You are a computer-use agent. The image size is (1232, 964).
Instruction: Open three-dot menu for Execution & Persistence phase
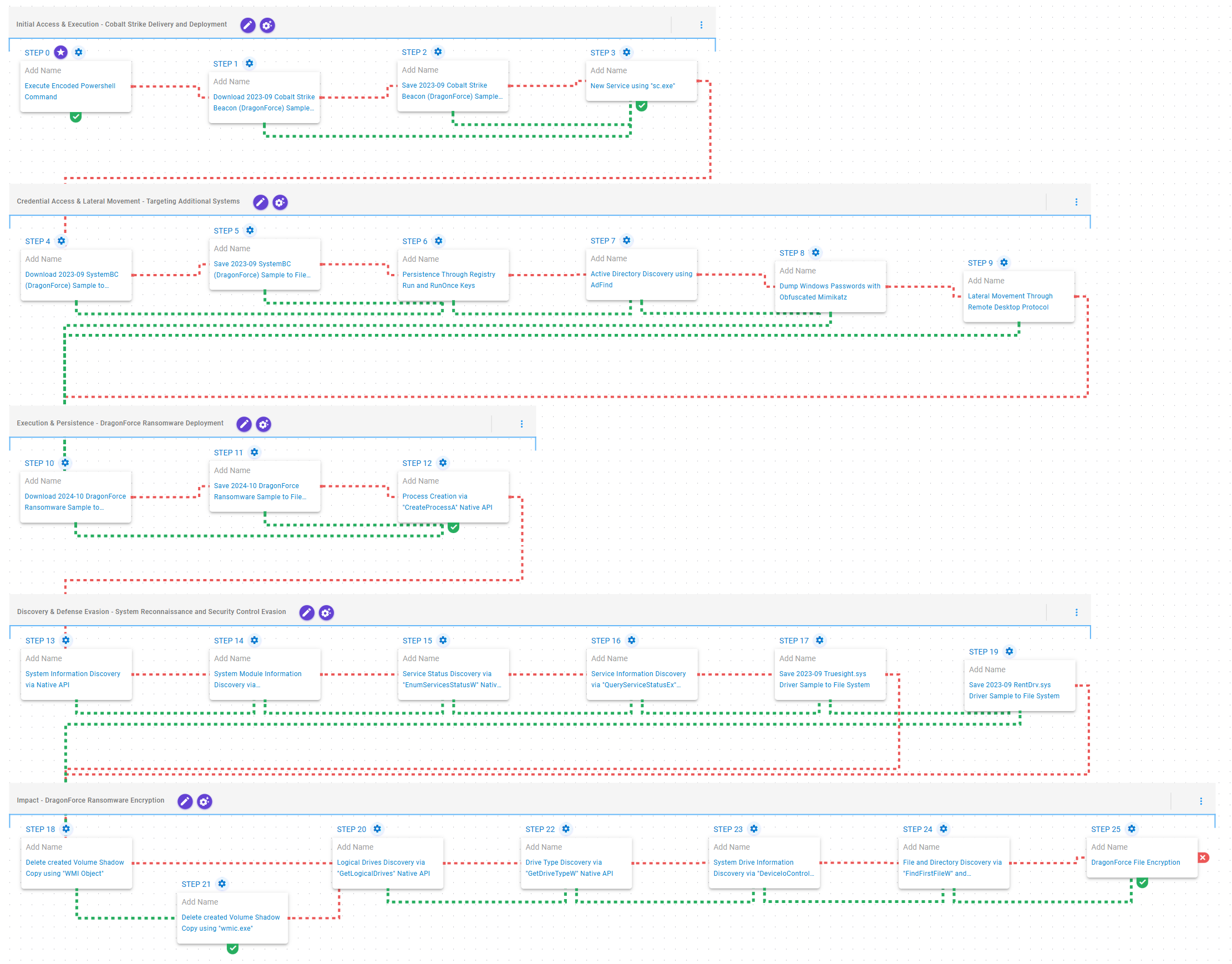tap(521, 424)
